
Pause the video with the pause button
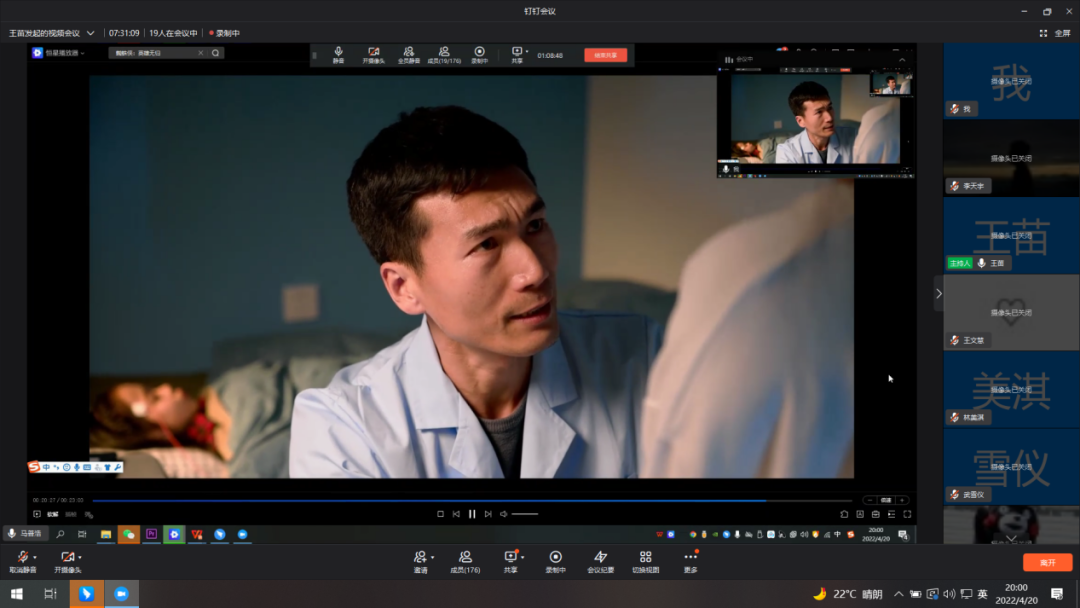pos(472,514)
